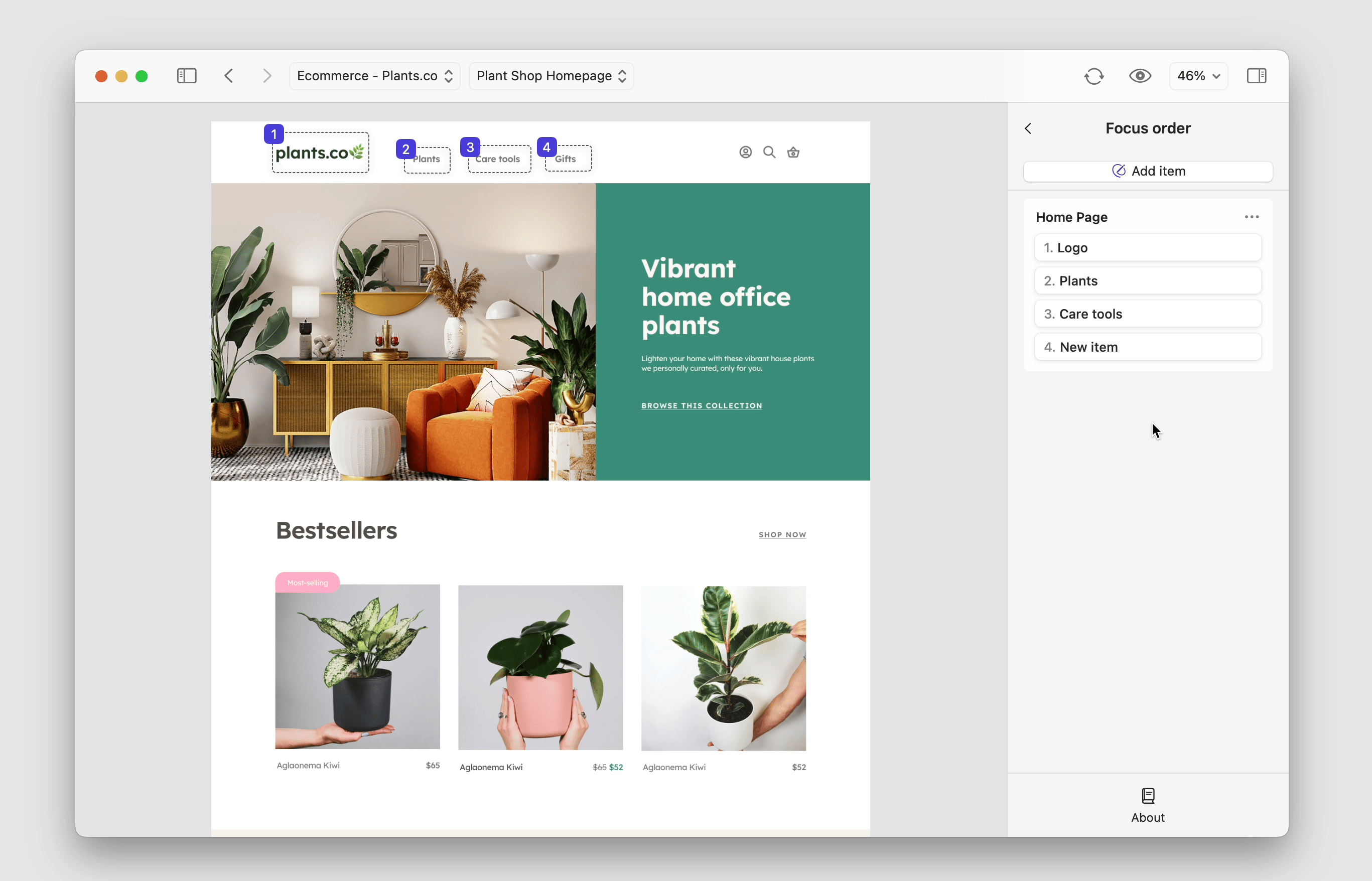Click the Plants nav link on canvas
The width and height of the screenshot is (1372, 881).
click(427, 159)
